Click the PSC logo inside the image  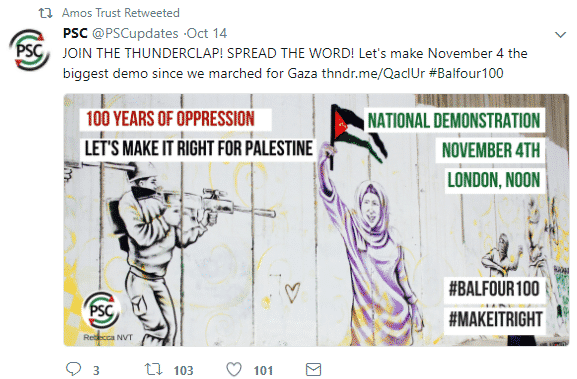coord(101,311)
